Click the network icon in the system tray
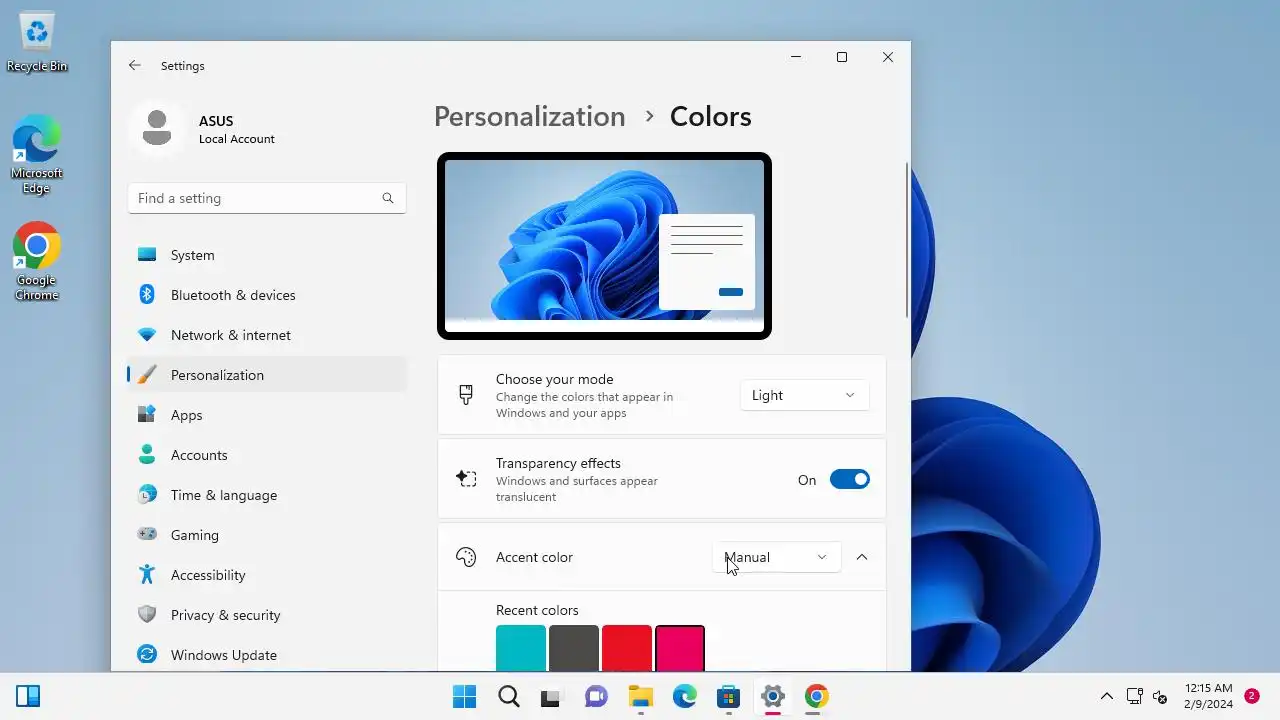 coord(1134,696)
